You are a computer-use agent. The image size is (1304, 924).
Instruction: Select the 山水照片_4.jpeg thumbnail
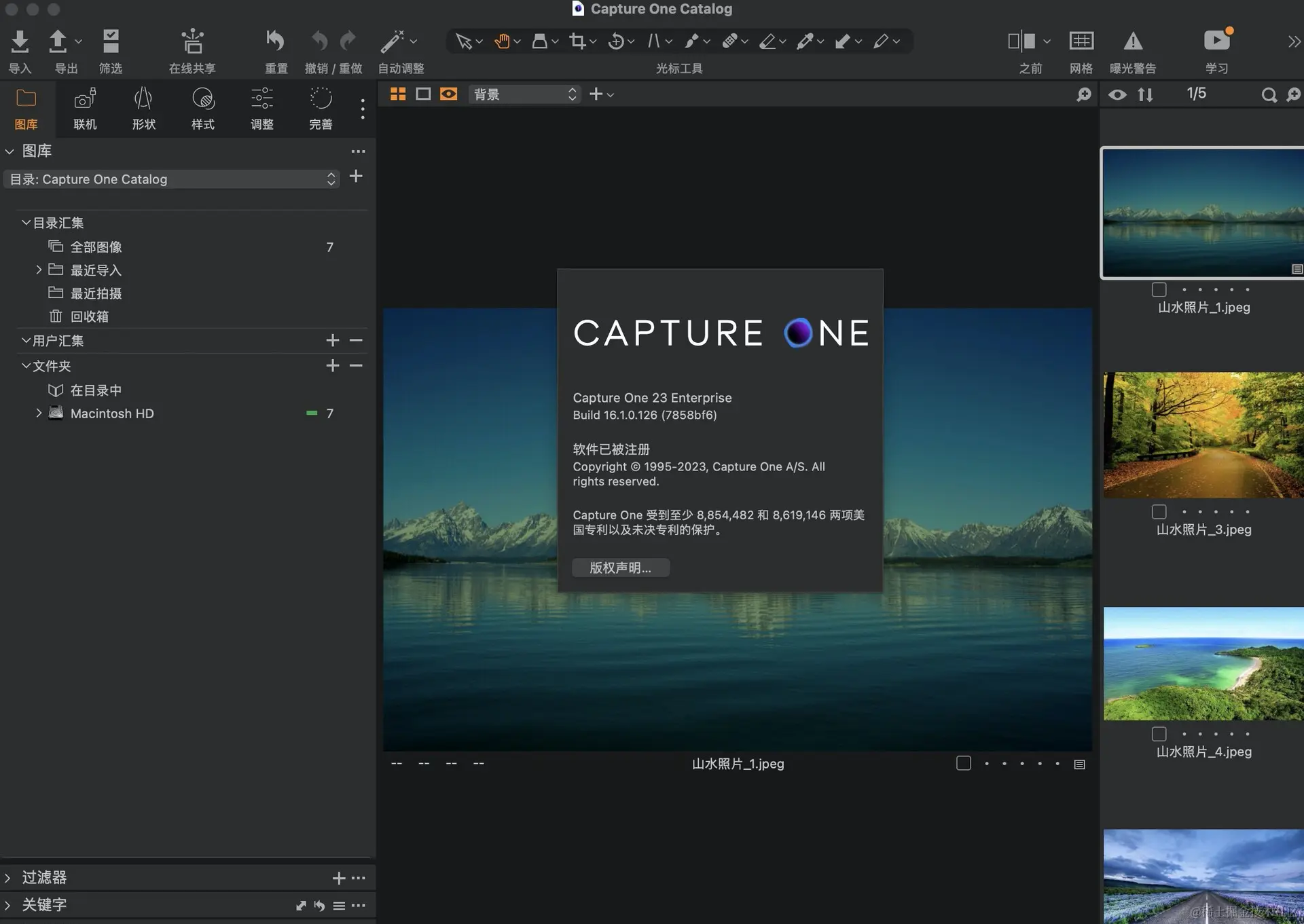1203,663
